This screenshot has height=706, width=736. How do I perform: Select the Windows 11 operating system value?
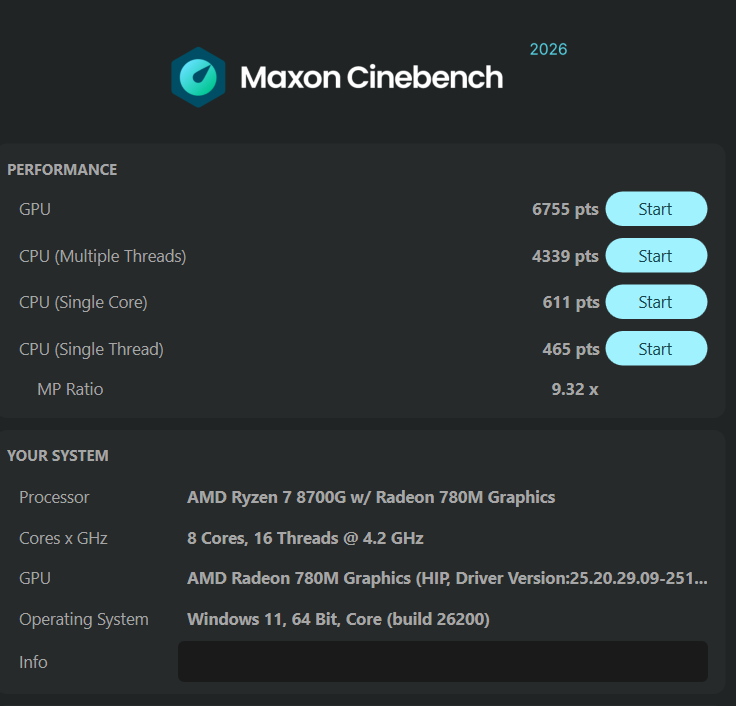tap(338, 619)
